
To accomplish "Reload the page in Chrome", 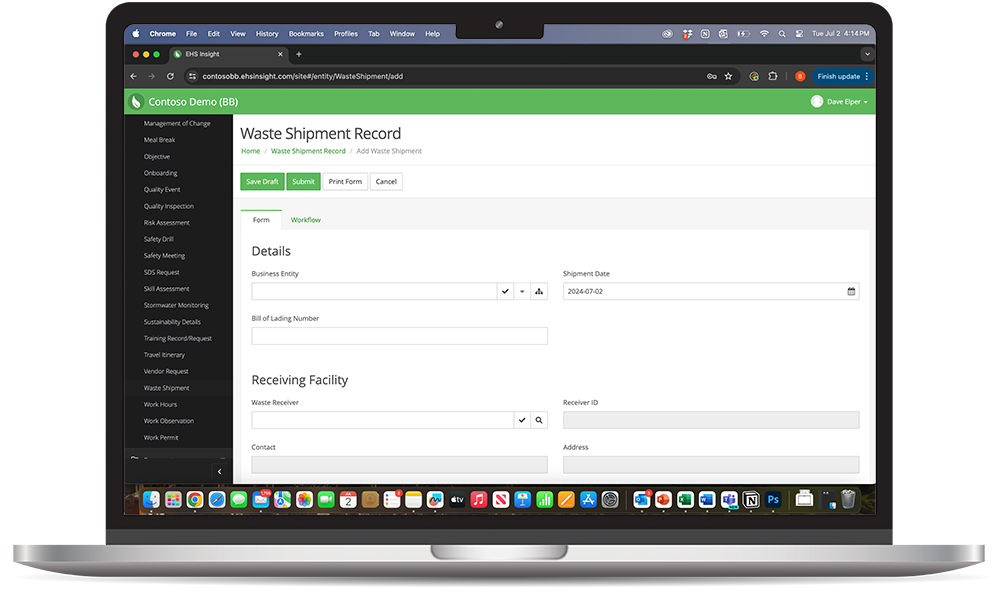I will tap(170, 77).
